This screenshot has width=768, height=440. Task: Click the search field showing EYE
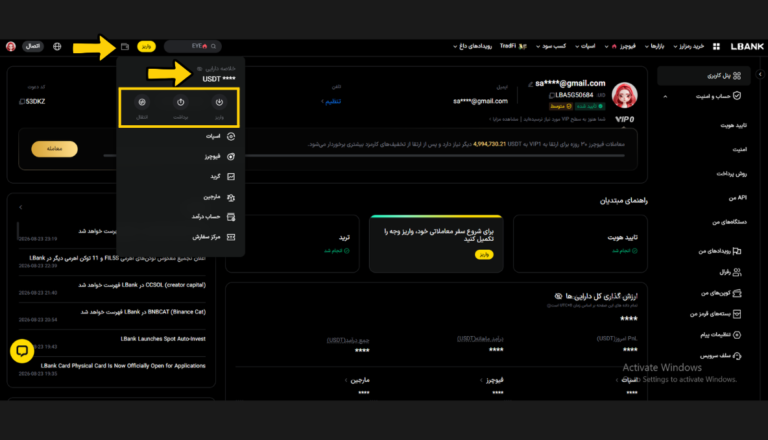192,47
